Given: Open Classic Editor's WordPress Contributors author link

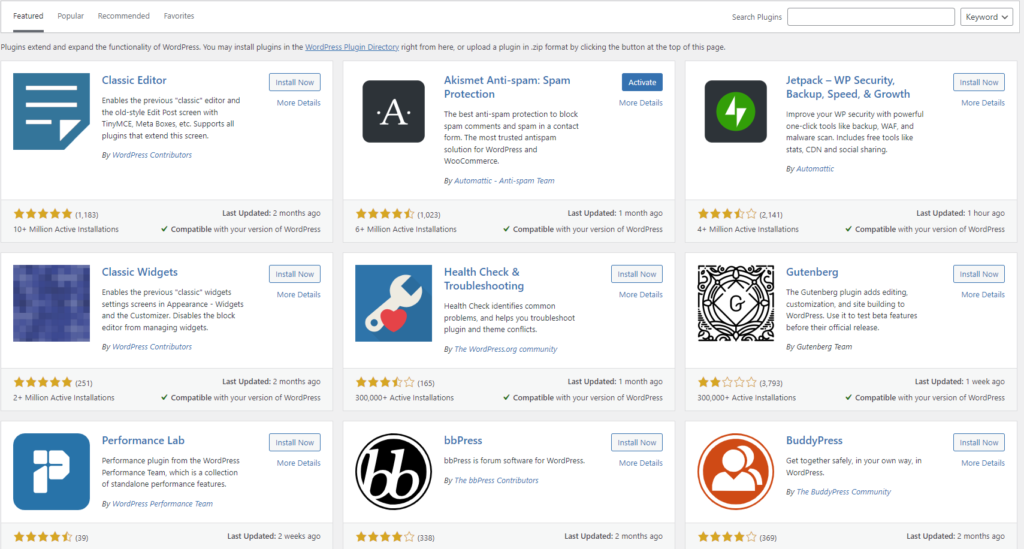Looking at the screenshot, I should [x=152, y=155].
